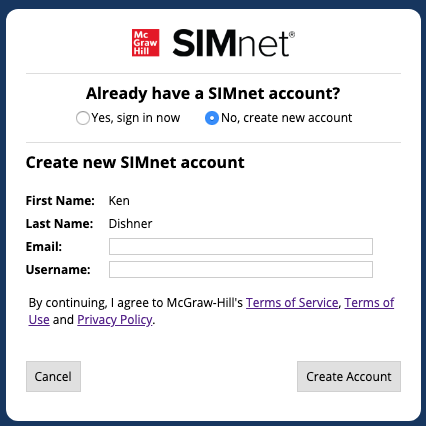Click the first name value 'Ken'
Image resolution: width=426 pixels, height=426 pixels.
click(119, 201)
